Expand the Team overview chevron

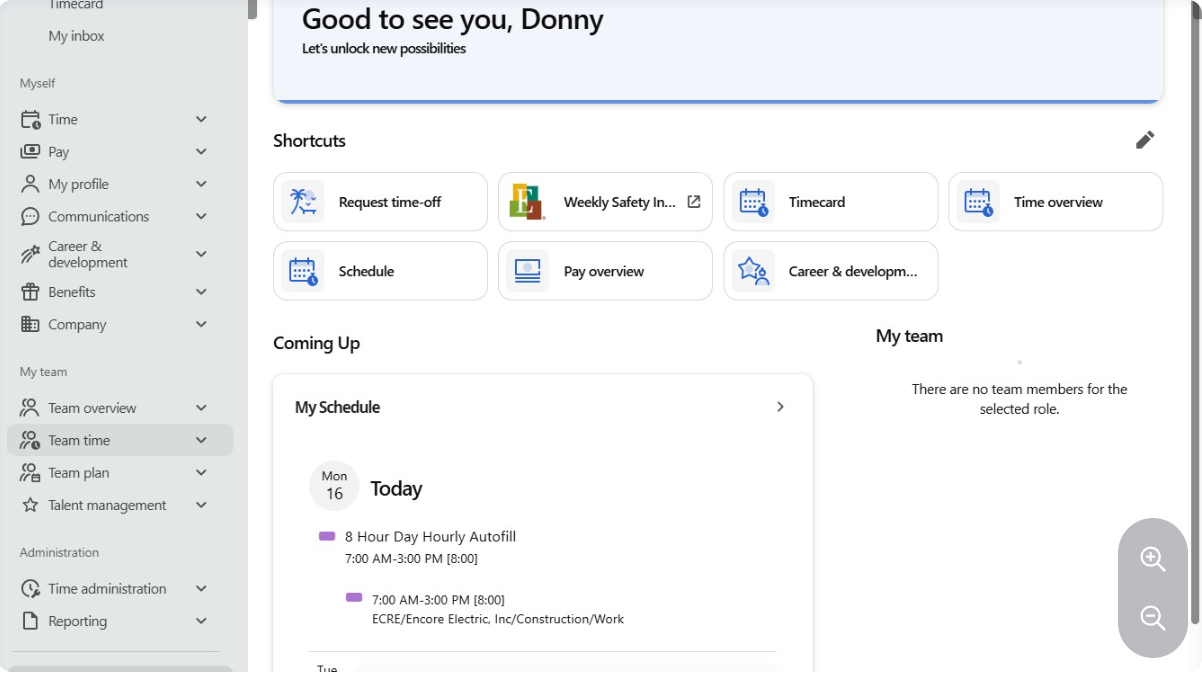coord(201,408)
